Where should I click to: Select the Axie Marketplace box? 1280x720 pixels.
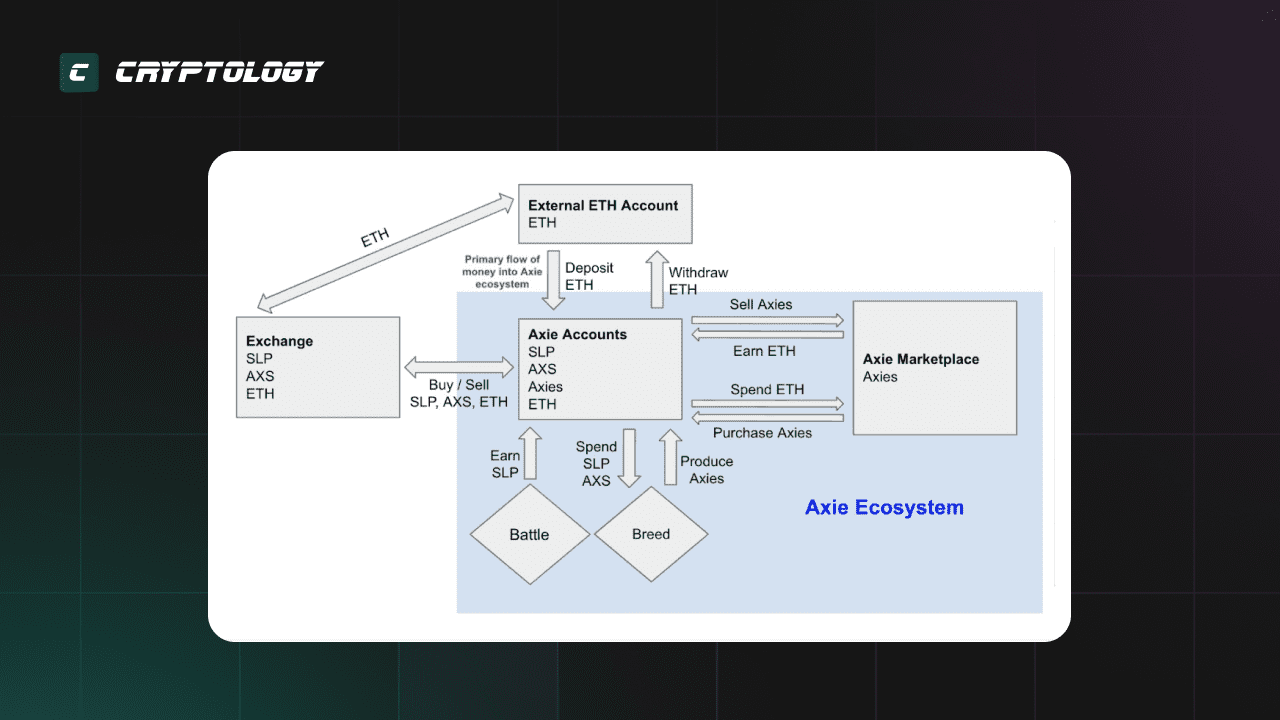point(935,368)
